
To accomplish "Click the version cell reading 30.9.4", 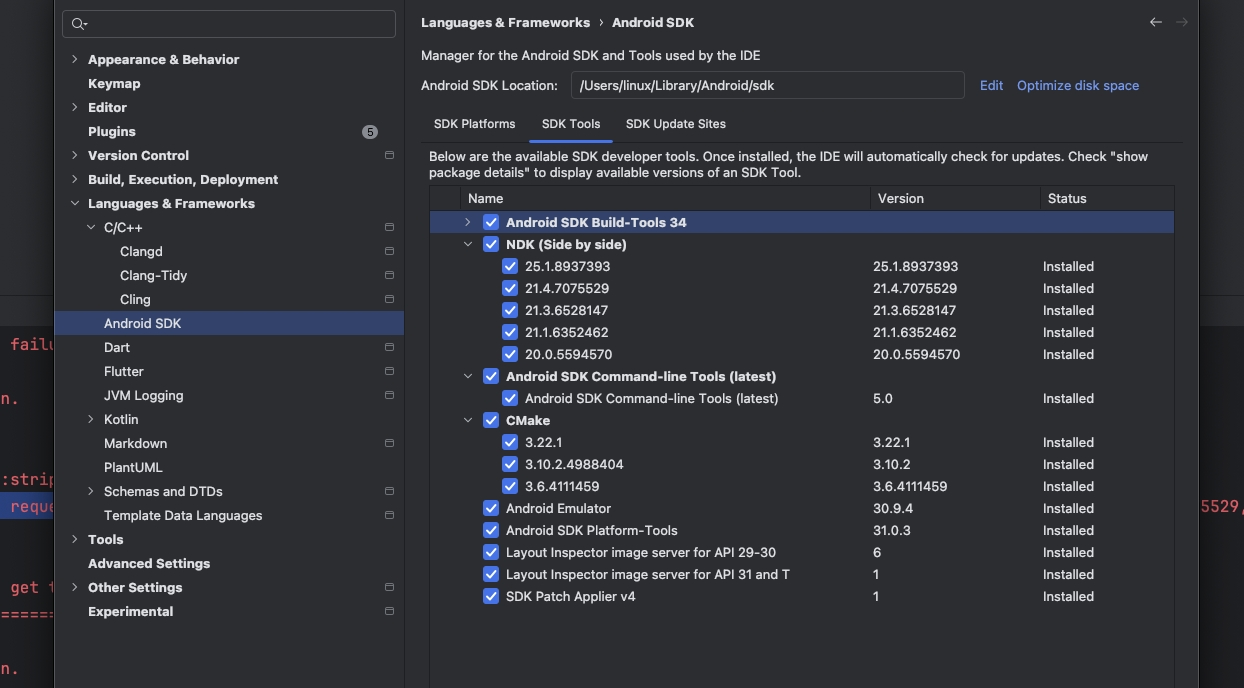I will (893, 508).
